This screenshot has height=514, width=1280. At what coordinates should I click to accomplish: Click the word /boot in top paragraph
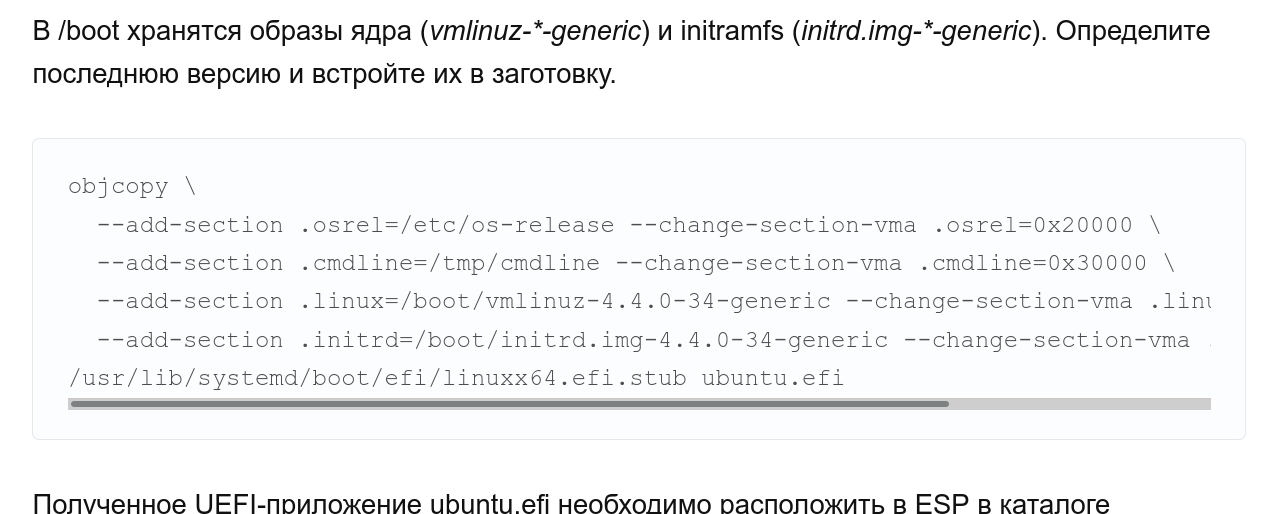pyautogui.click(x=89, y=31)
